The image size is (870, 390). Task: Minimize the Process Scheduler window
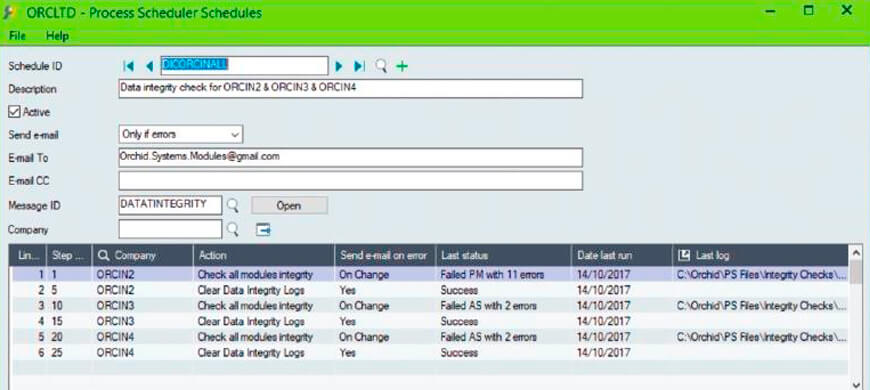pyautogui.click(x=770, y=11)
